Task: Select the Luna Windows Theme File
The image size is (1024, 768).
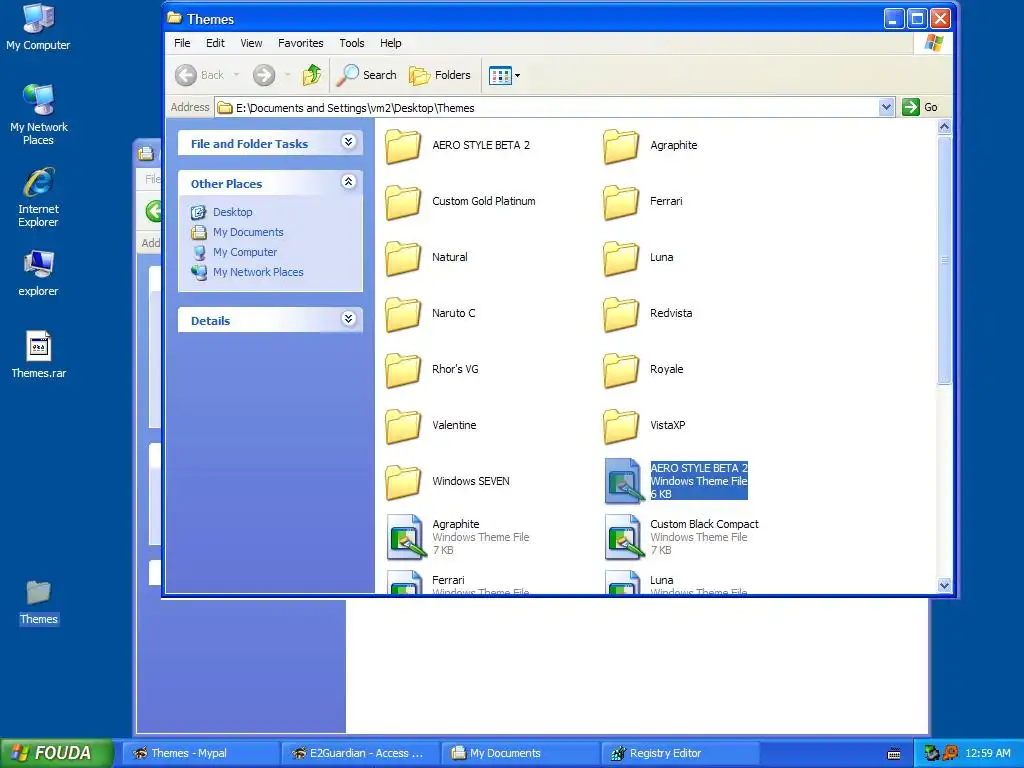Action: pyautogui.click(x=675, y=583)
